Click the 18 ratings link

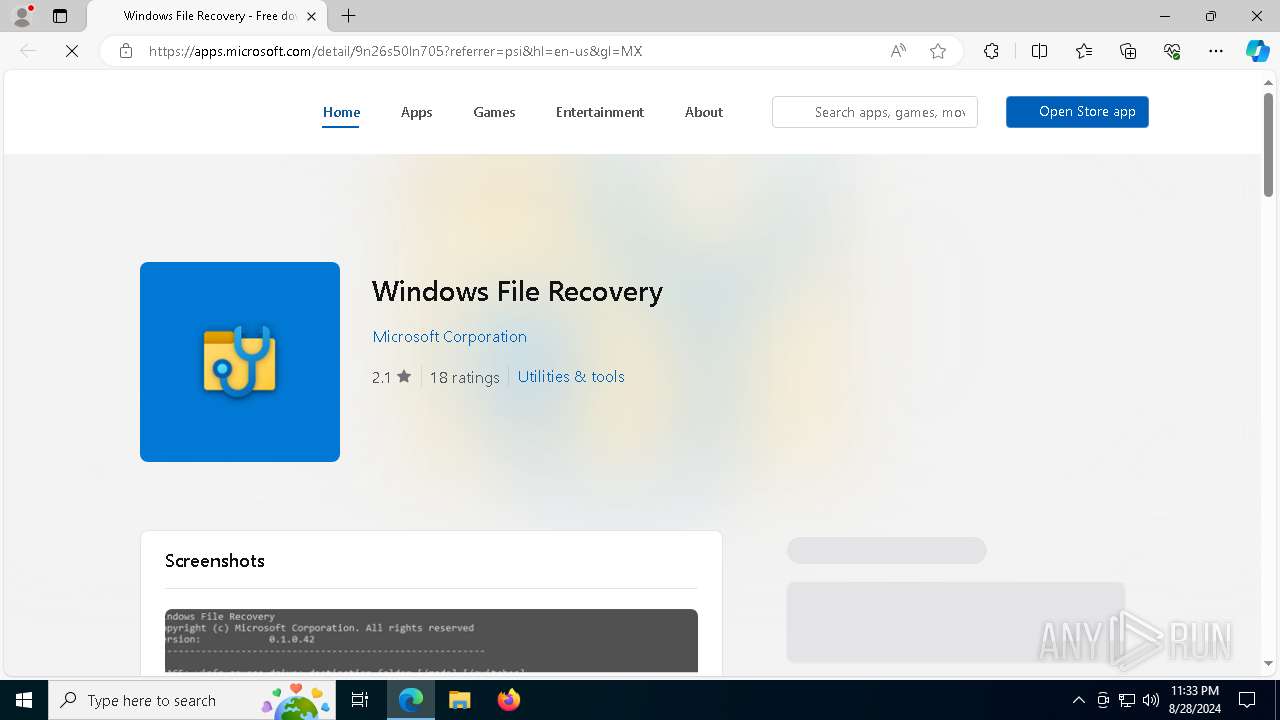[464, 377]
